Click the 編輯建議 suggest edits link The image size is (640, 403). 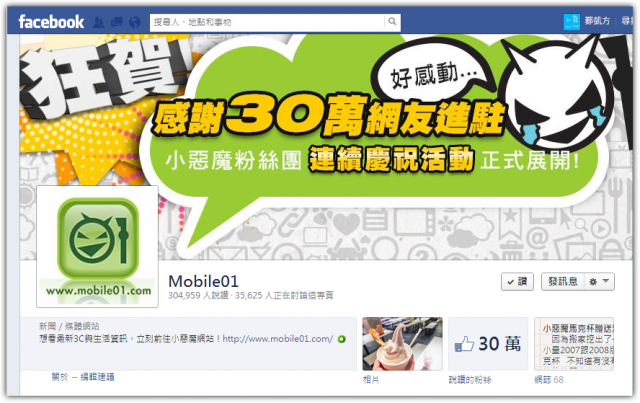[97, 377]
